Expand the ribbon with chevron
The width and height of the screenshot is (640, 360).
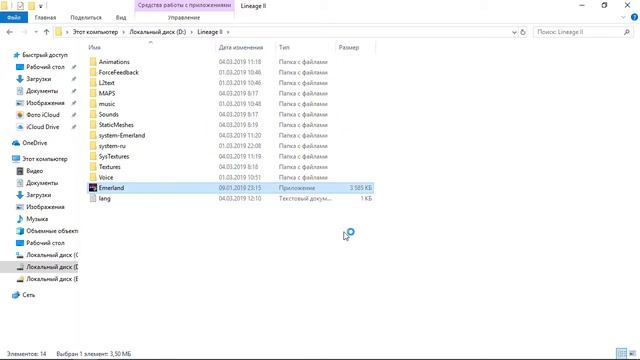[623, 17]
